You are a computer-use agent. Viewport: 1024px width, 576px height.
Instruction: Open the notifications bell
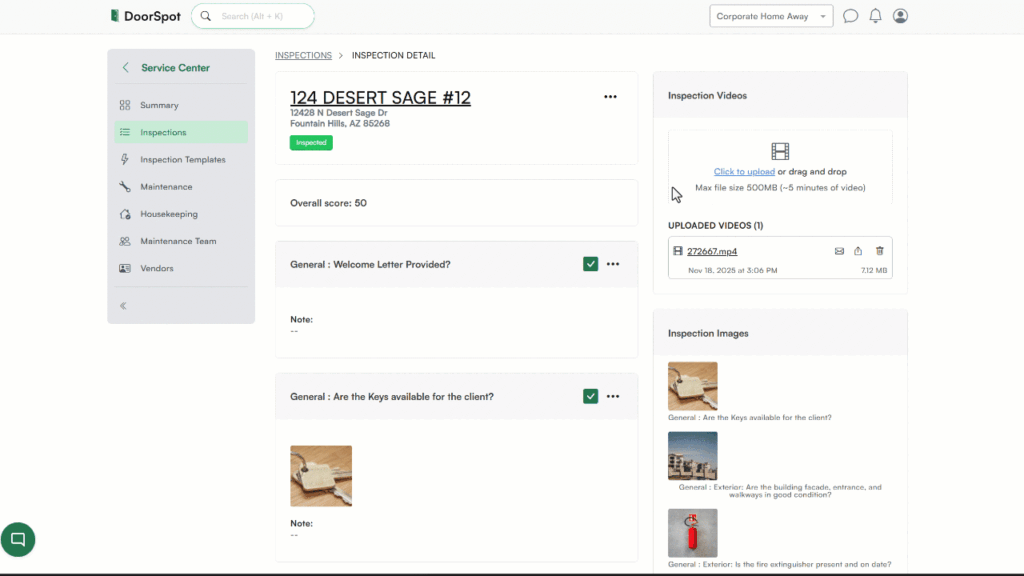pyautogui.click(x=876, y=16)
